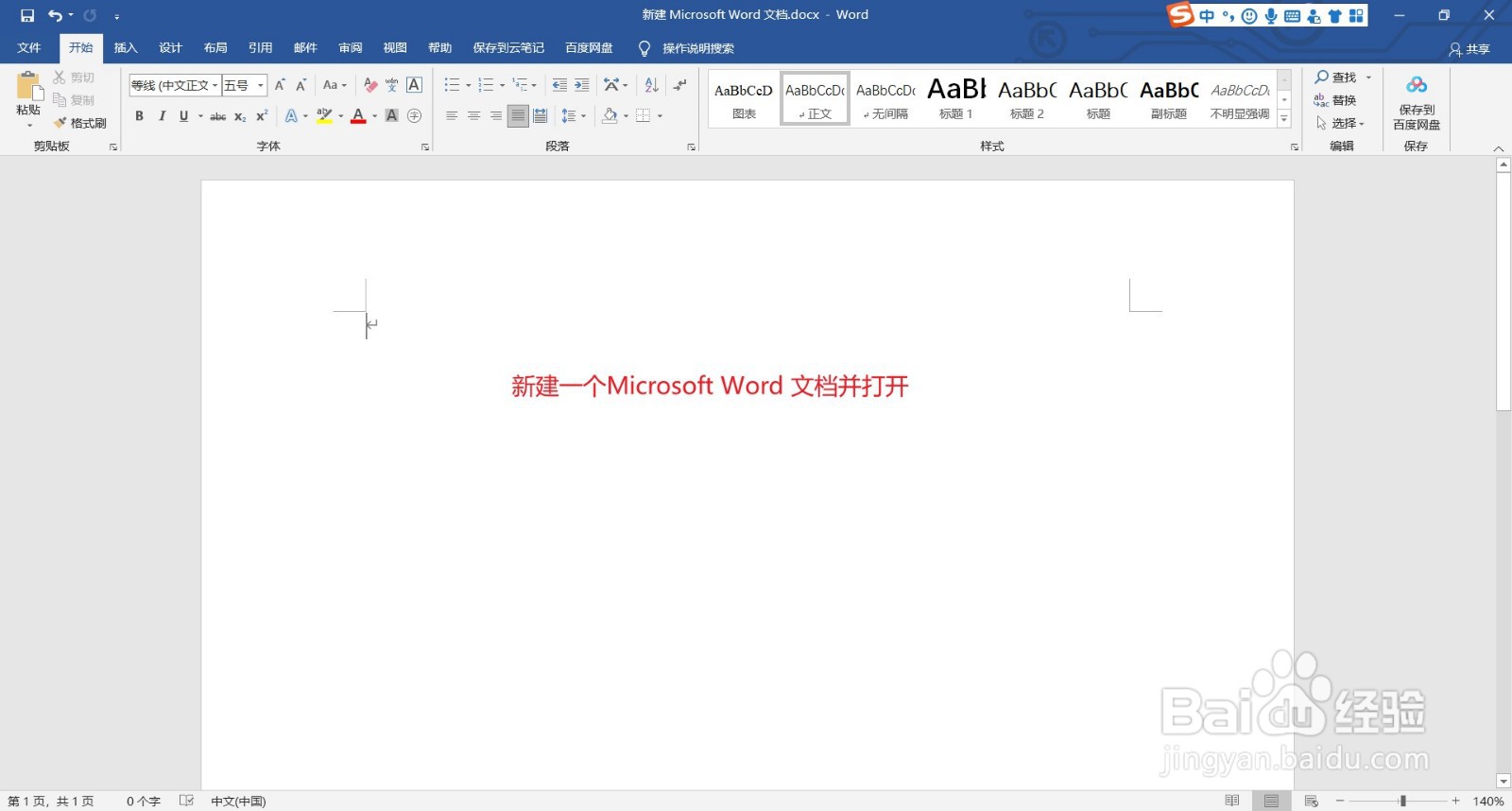Align text right
The height and width of the screenshot is (811, 1512).
tap(495, 116)
